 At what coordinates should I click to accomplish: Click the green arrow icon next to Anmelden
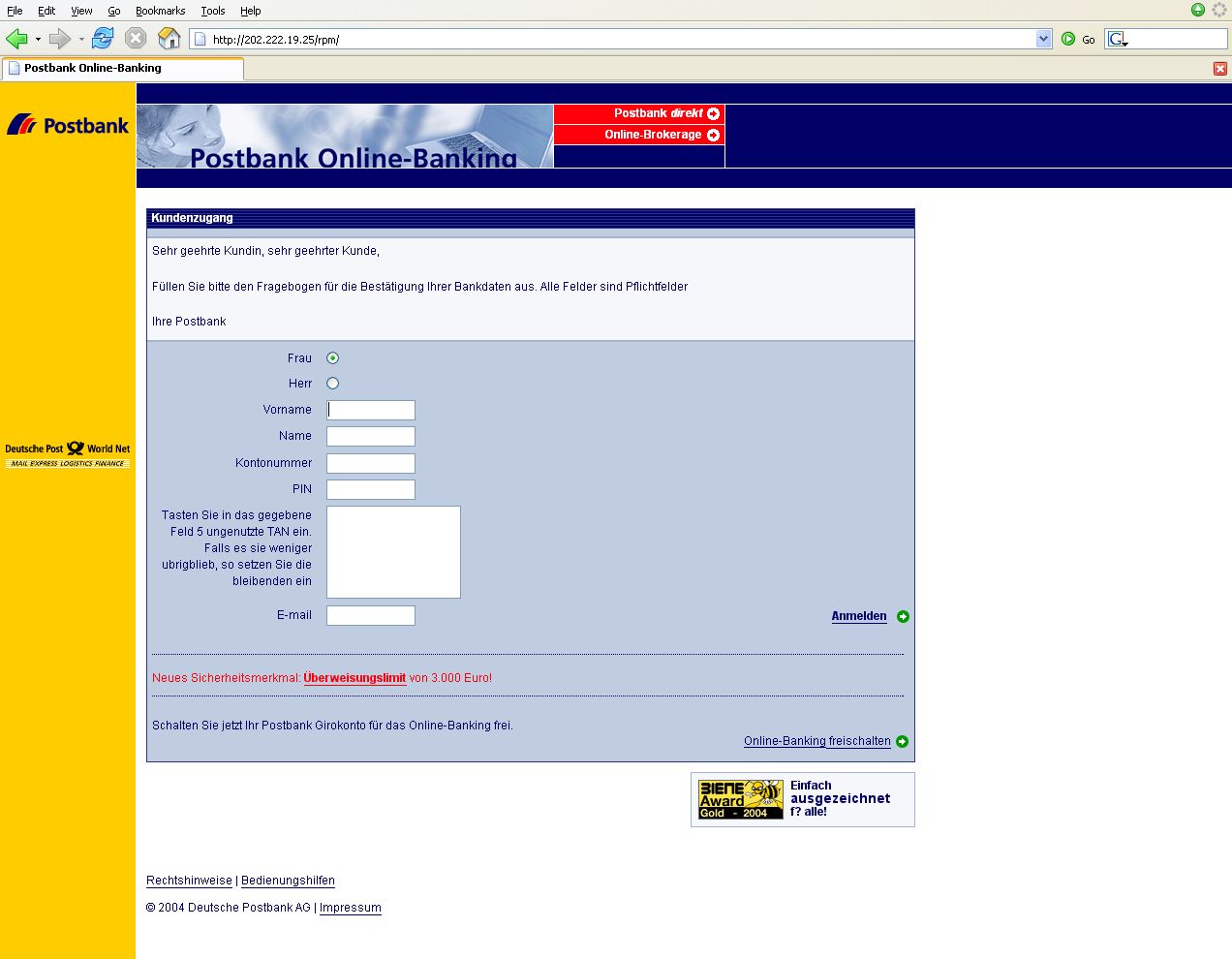tap(903, 617)
